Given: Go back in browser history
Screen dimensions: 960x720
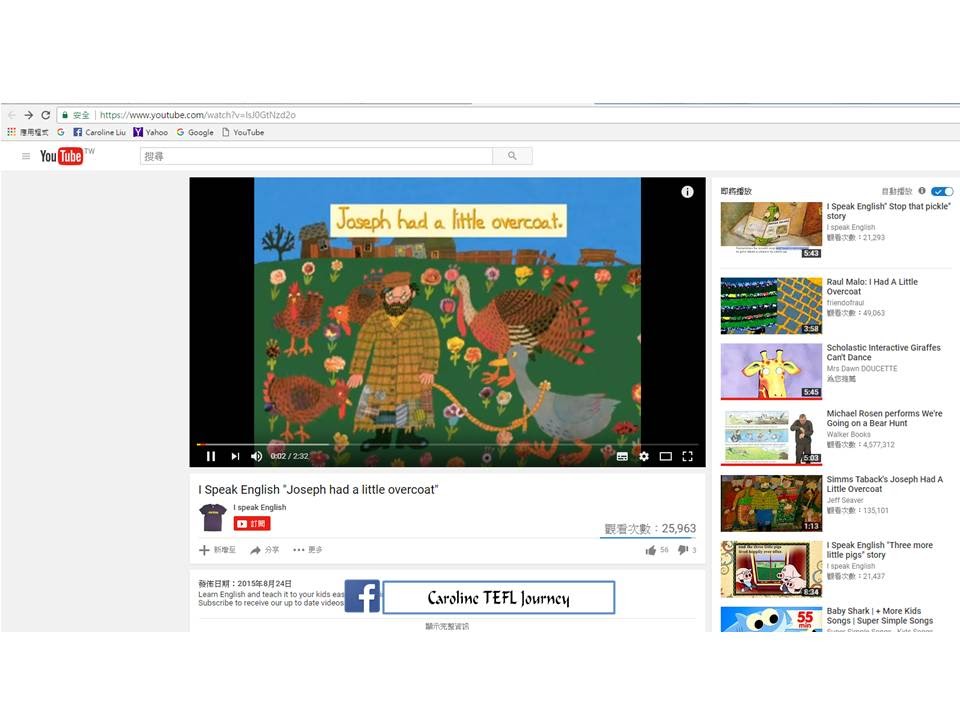Looking at the screenshot, I should click(x=12, y=114).
